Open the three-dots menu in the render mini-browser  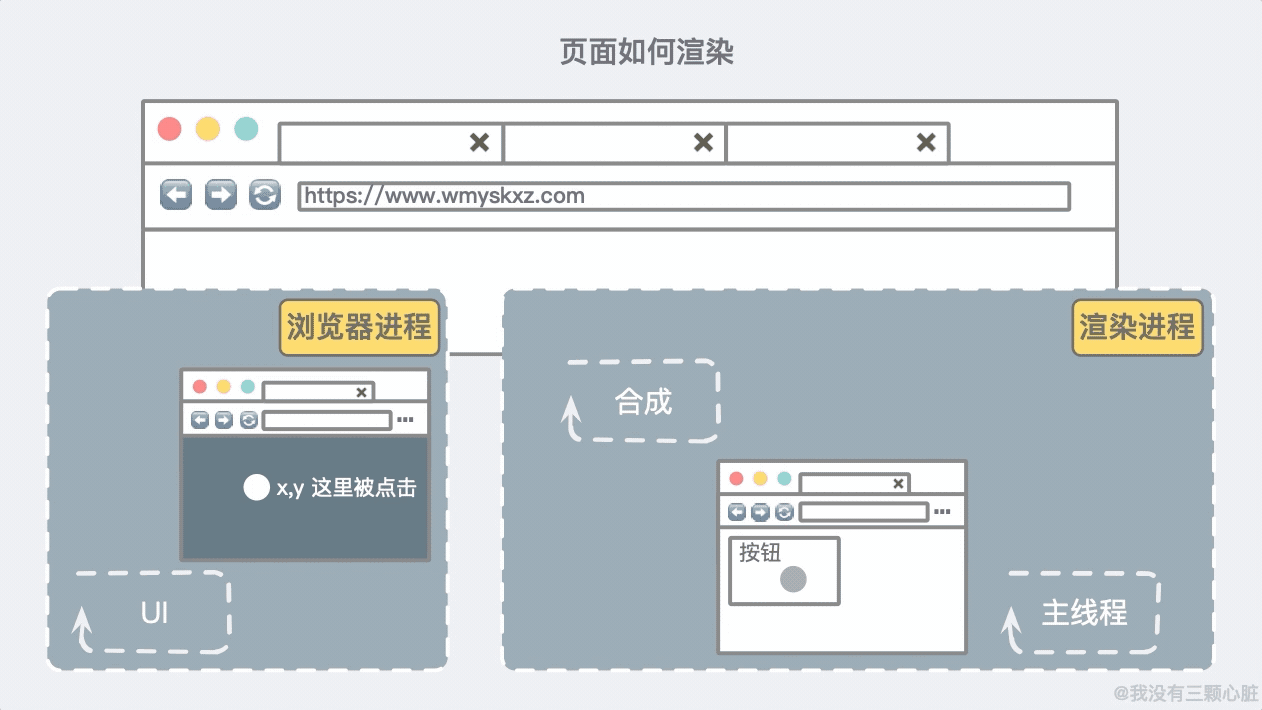click(942, 512)
